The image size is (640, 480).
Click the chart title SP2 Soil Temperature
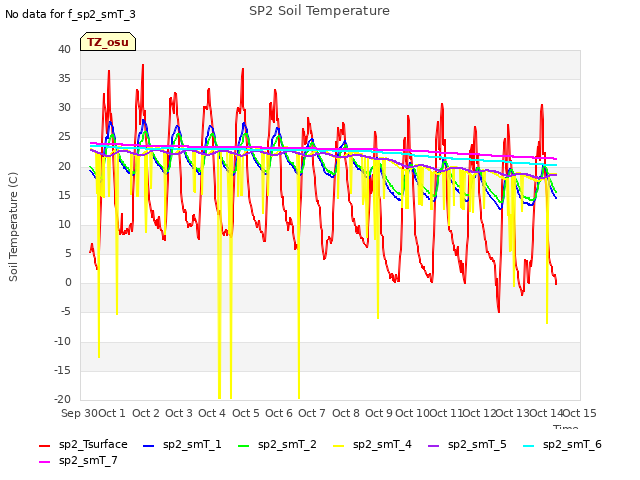[319, 11]
